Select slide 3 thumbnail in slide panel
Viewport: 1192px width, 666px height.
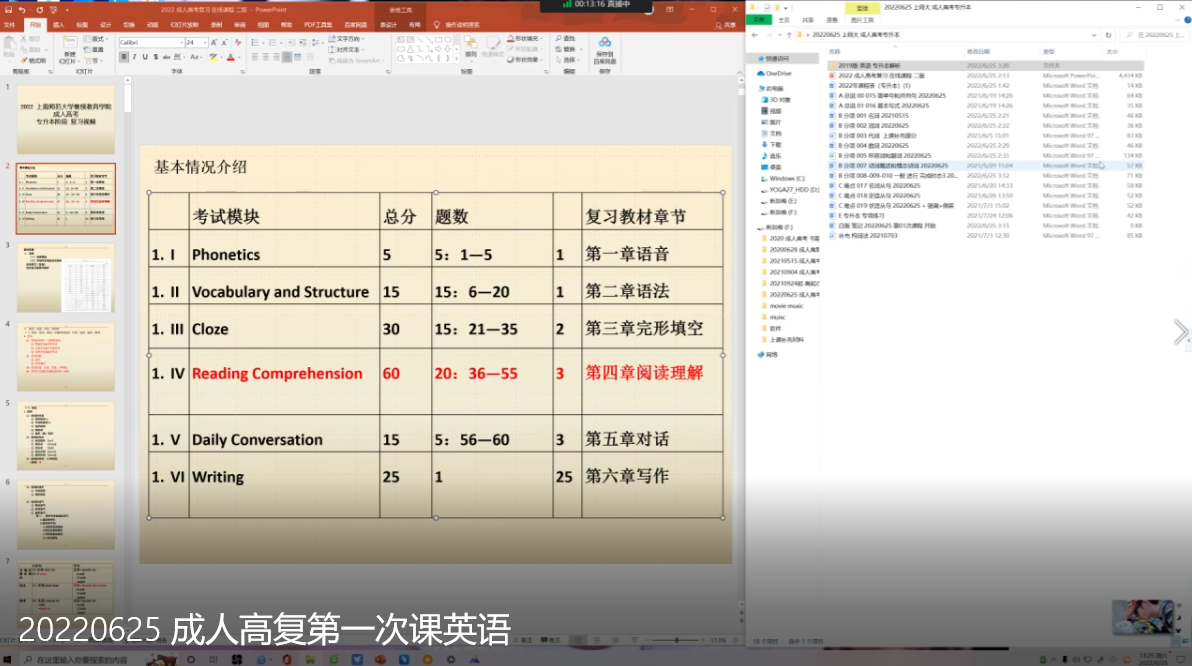point(66,277)
